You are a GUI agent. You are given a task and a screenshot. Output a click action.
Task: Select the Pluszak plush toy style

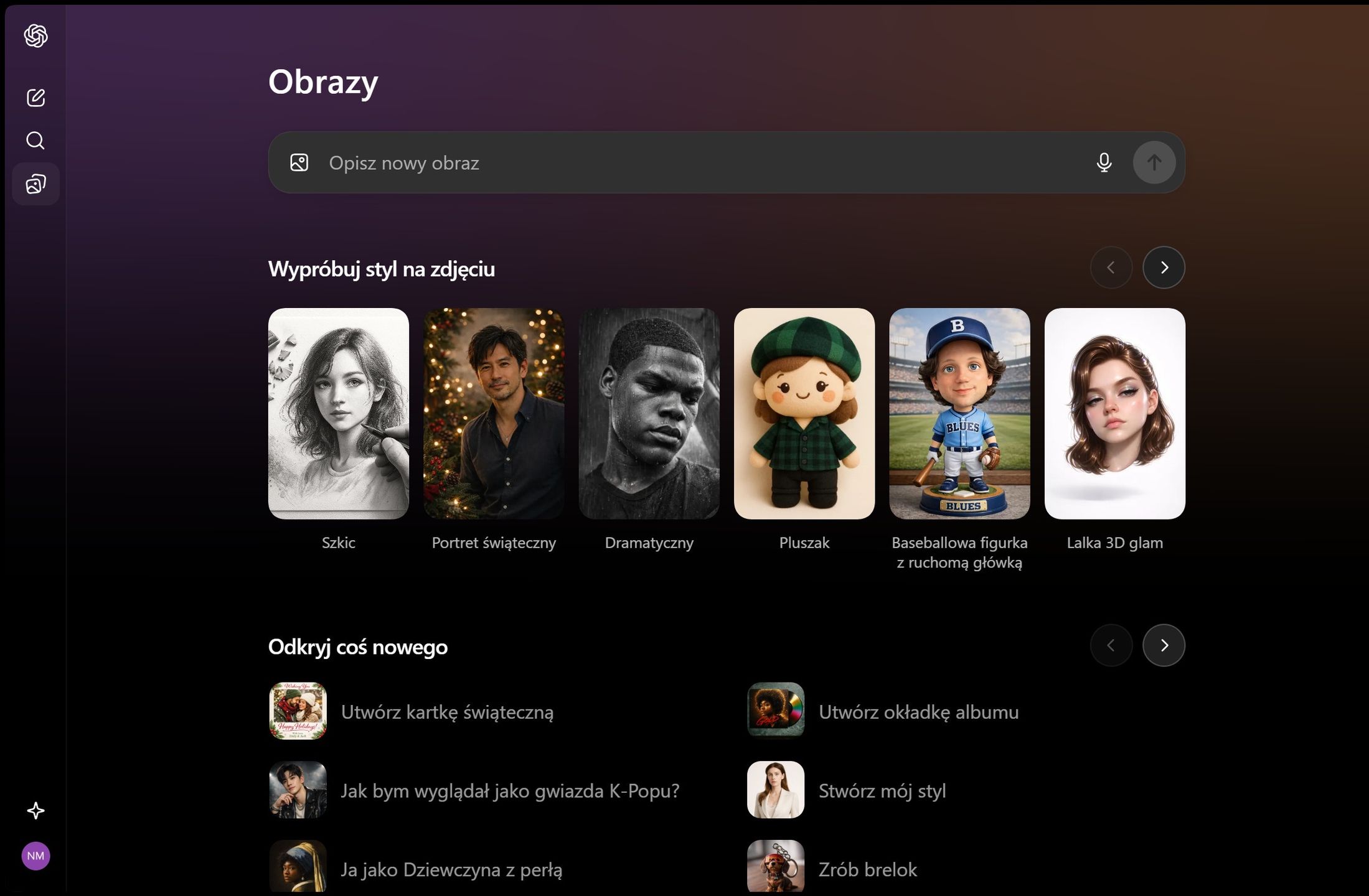[804, 414]
